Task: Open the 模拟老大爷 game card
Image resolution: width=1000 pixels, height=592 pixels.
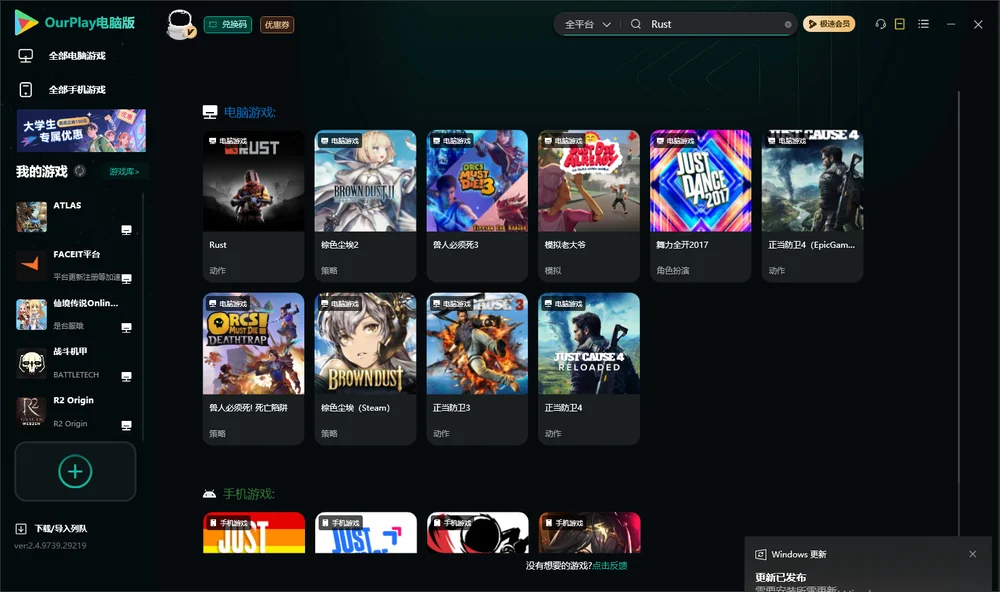Action: tap(589, 205)
